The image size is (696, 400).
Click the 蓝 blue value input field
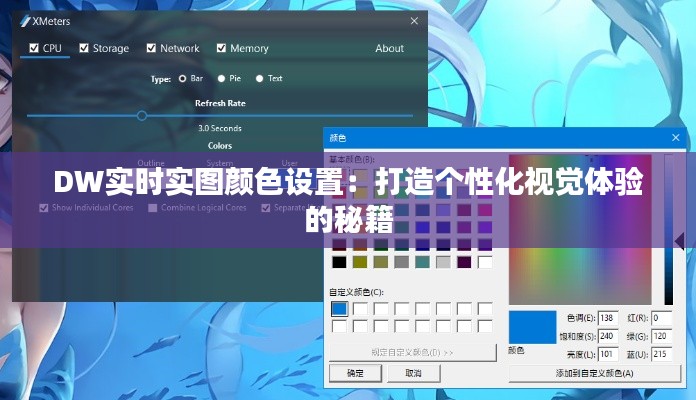[661, 354]
